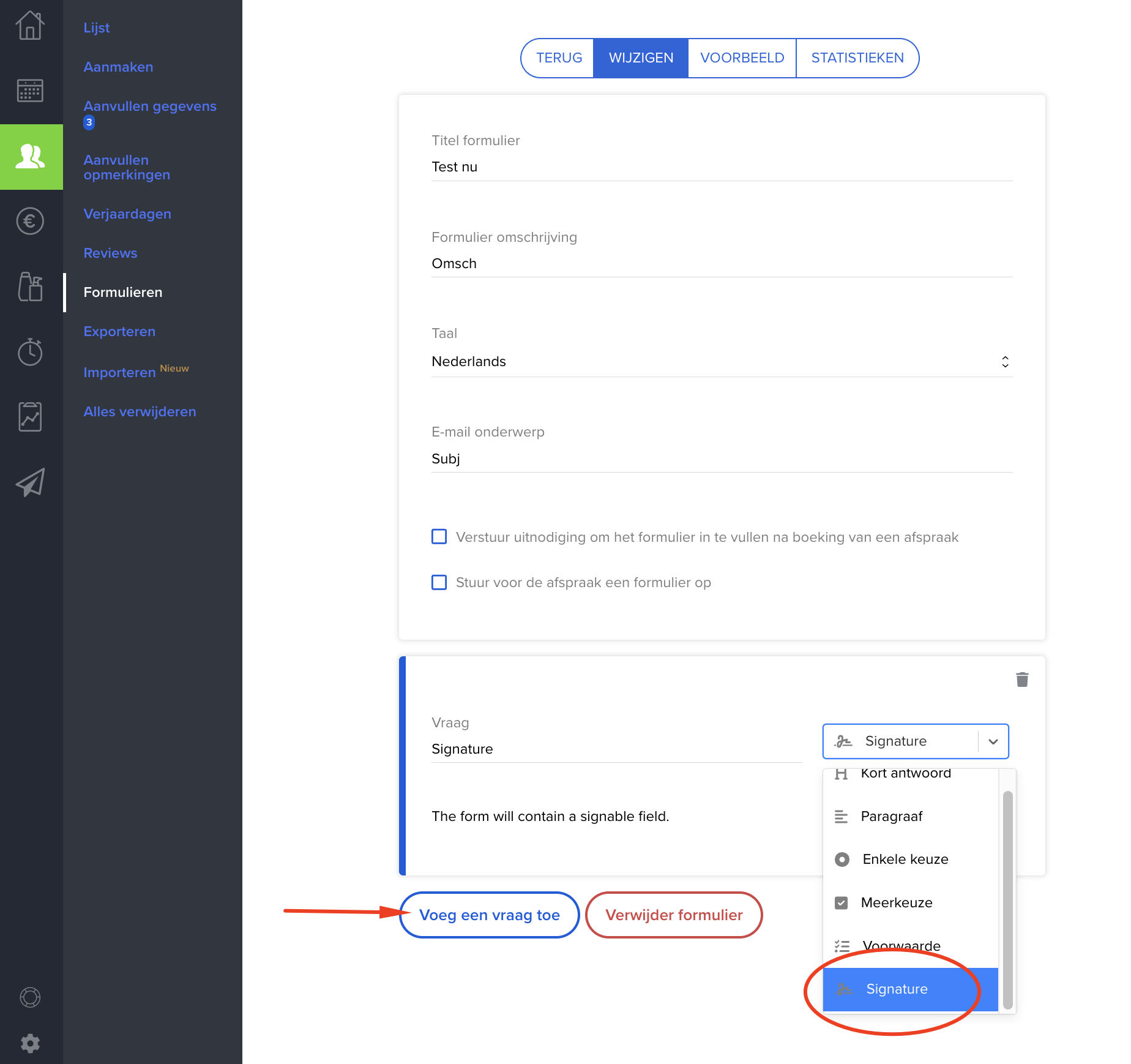Open the stopwatch timer icon
This screenshot has height=1064, width=1131.
[30, 351]
